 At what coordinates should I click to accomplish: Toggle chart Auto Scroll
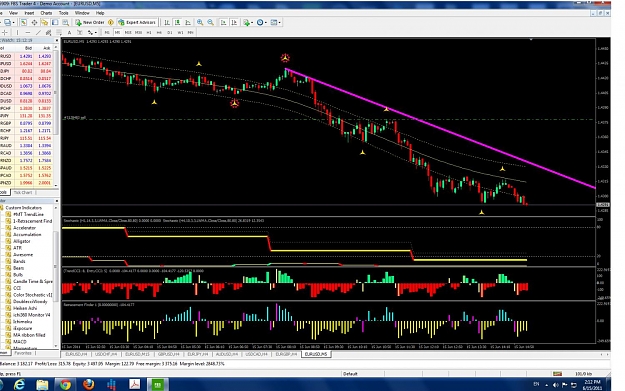[224, 22]
